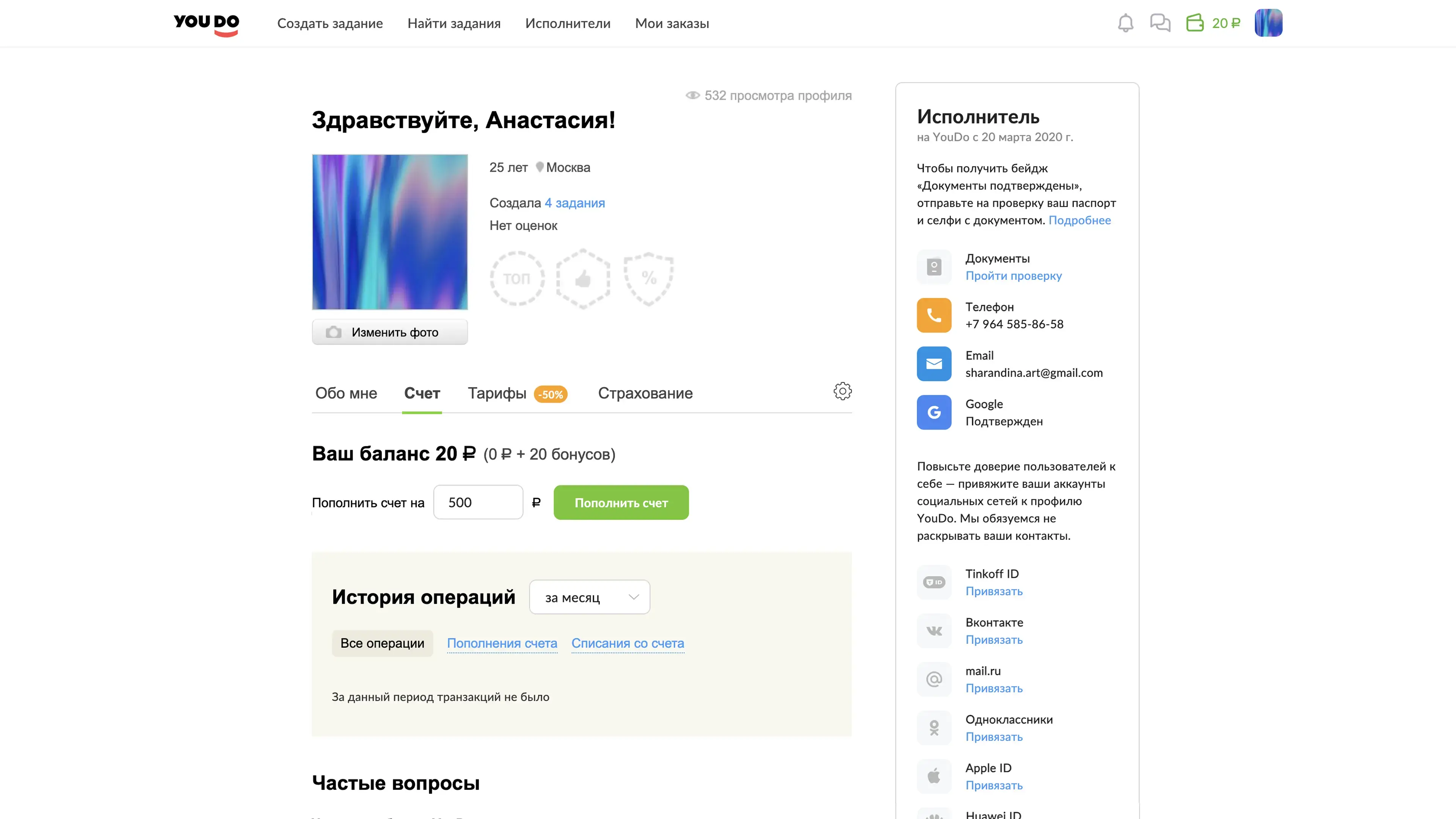The height and width of the screenshot is (819, 1456).
Task: Click the Пройти проверку link
Action: pyautogui.click(x=1014, y=276)
